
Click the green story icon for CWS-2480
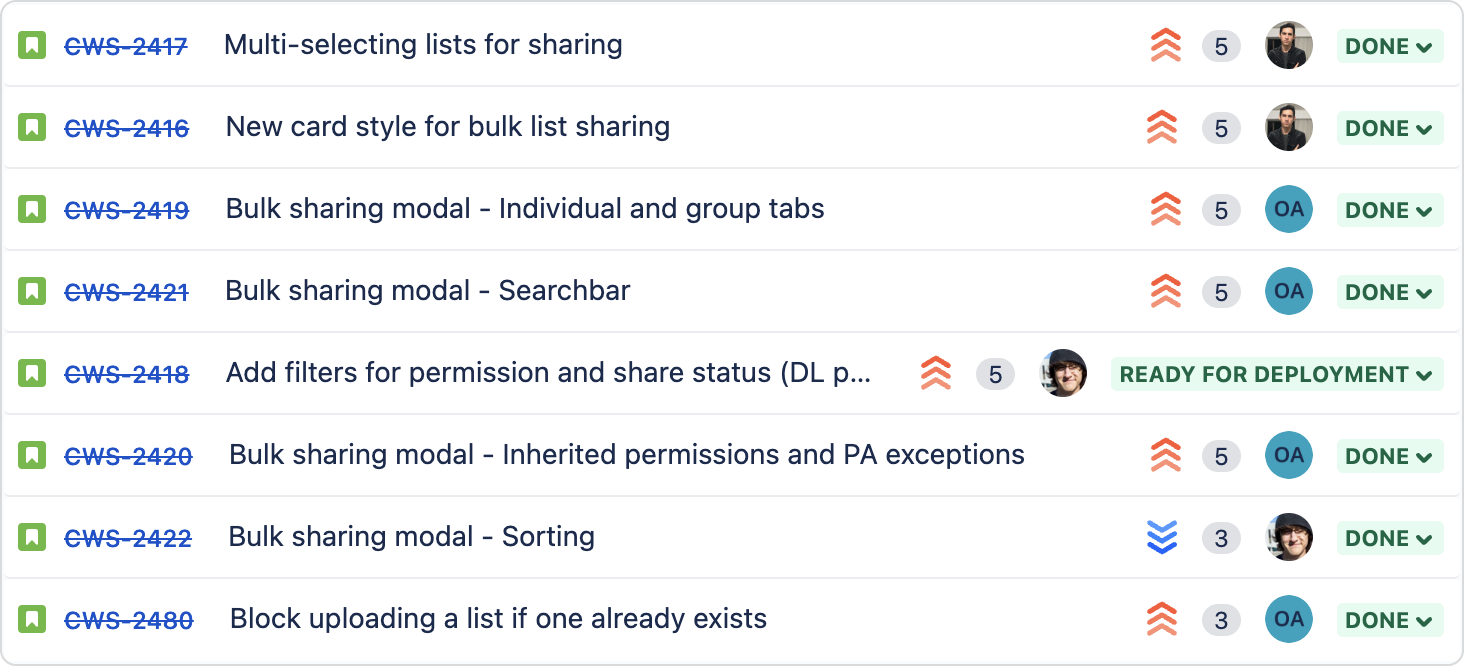pyautogui.click(x=32, y=619)
